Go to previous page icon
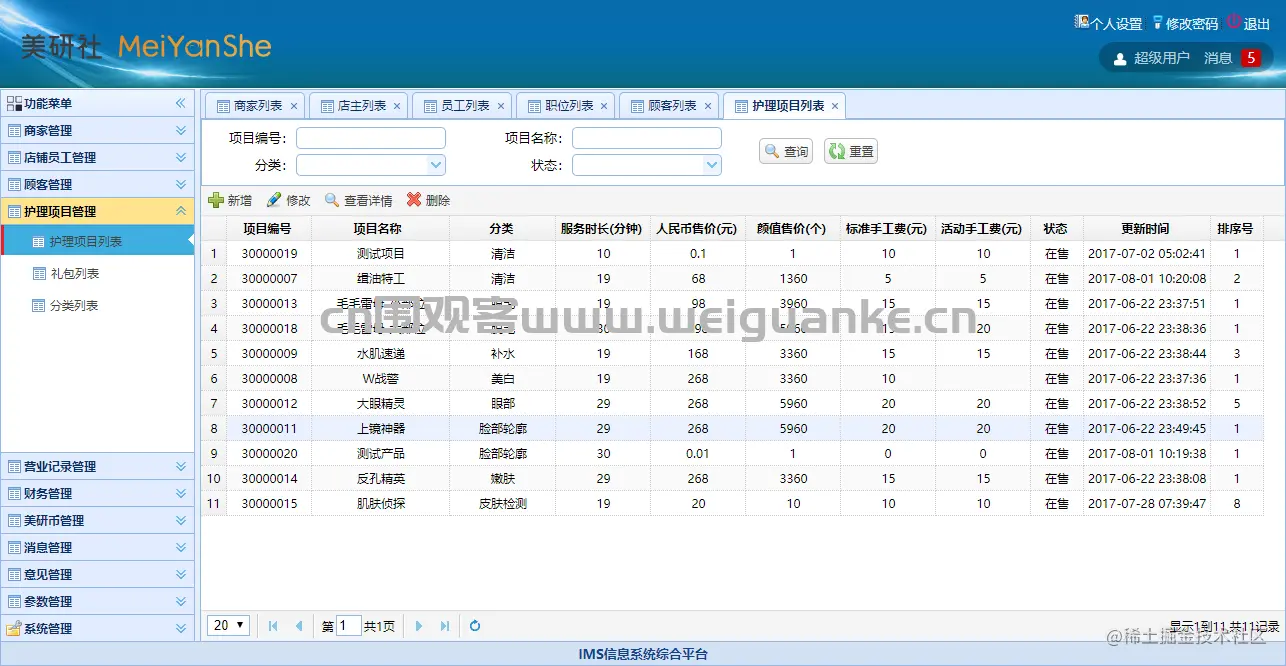This screenshot has width=1286, height=666. tap(298, 626)
